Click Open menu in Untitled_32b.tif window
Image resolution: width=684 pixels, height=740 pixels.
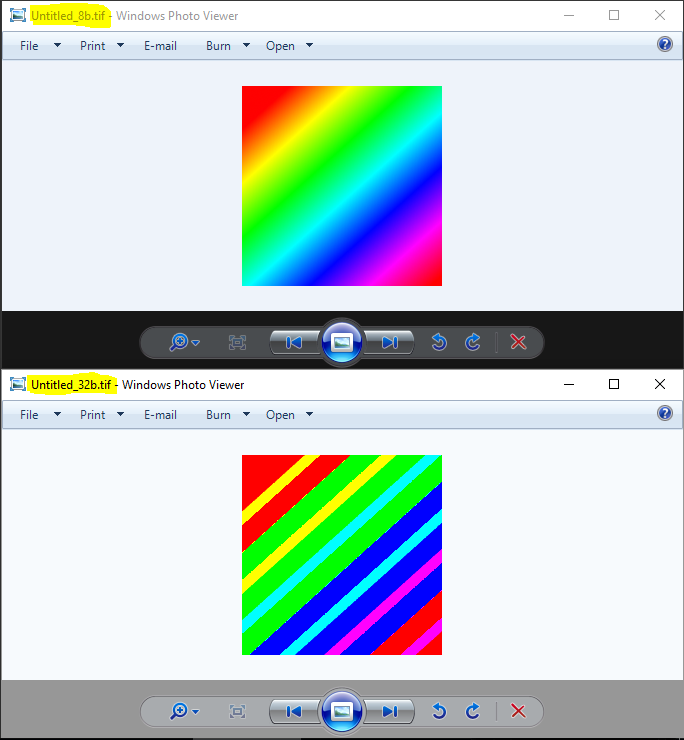pyautogui.click(x=280, y=415)
